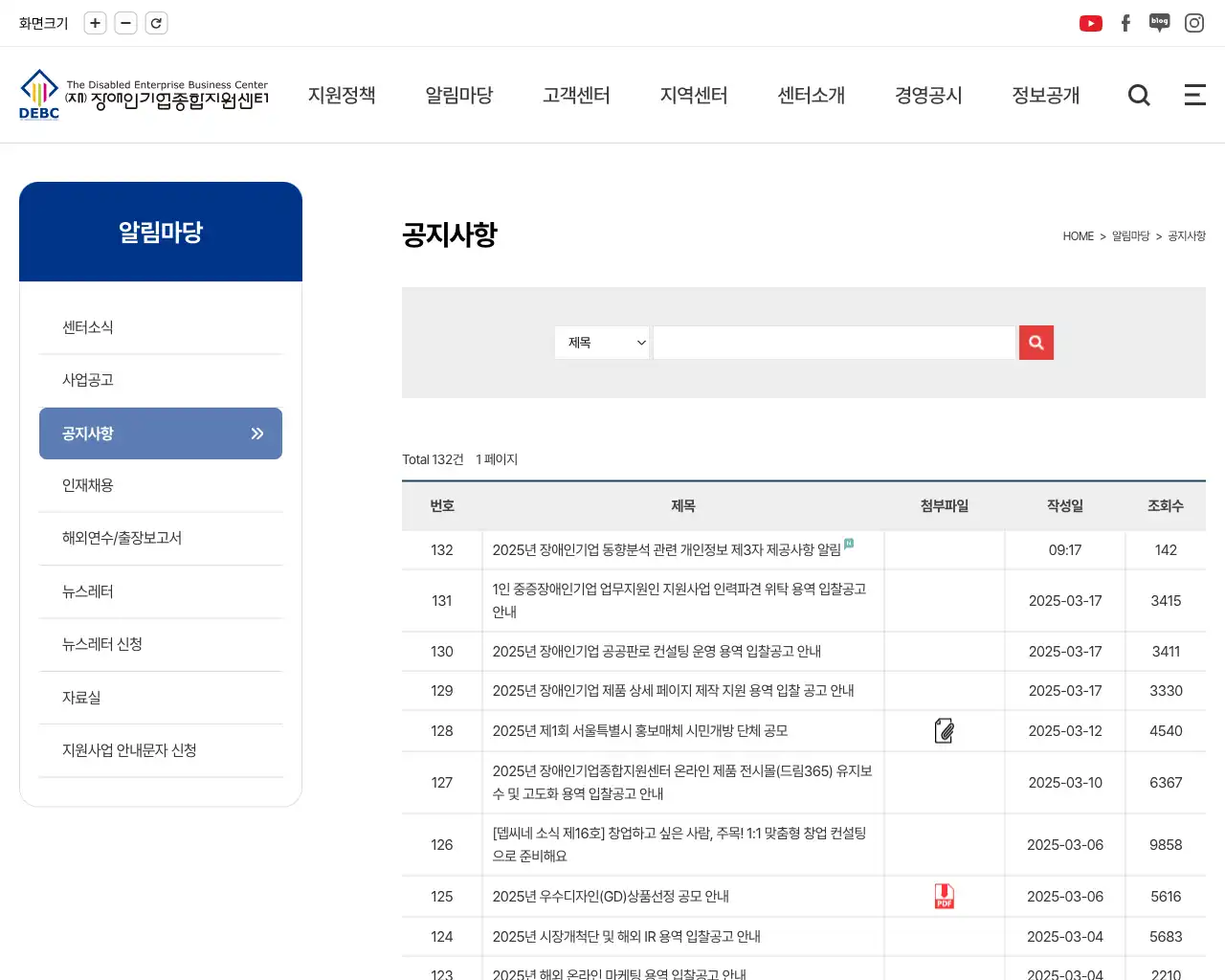The width and height of the screenshot is (1225, 980).
Task: Select 사업공고 in sidebar
Action: pos(161,380)
